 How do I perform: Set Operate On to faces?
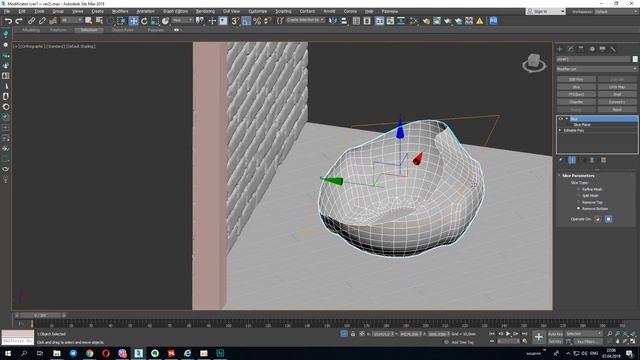coord(598,219)
